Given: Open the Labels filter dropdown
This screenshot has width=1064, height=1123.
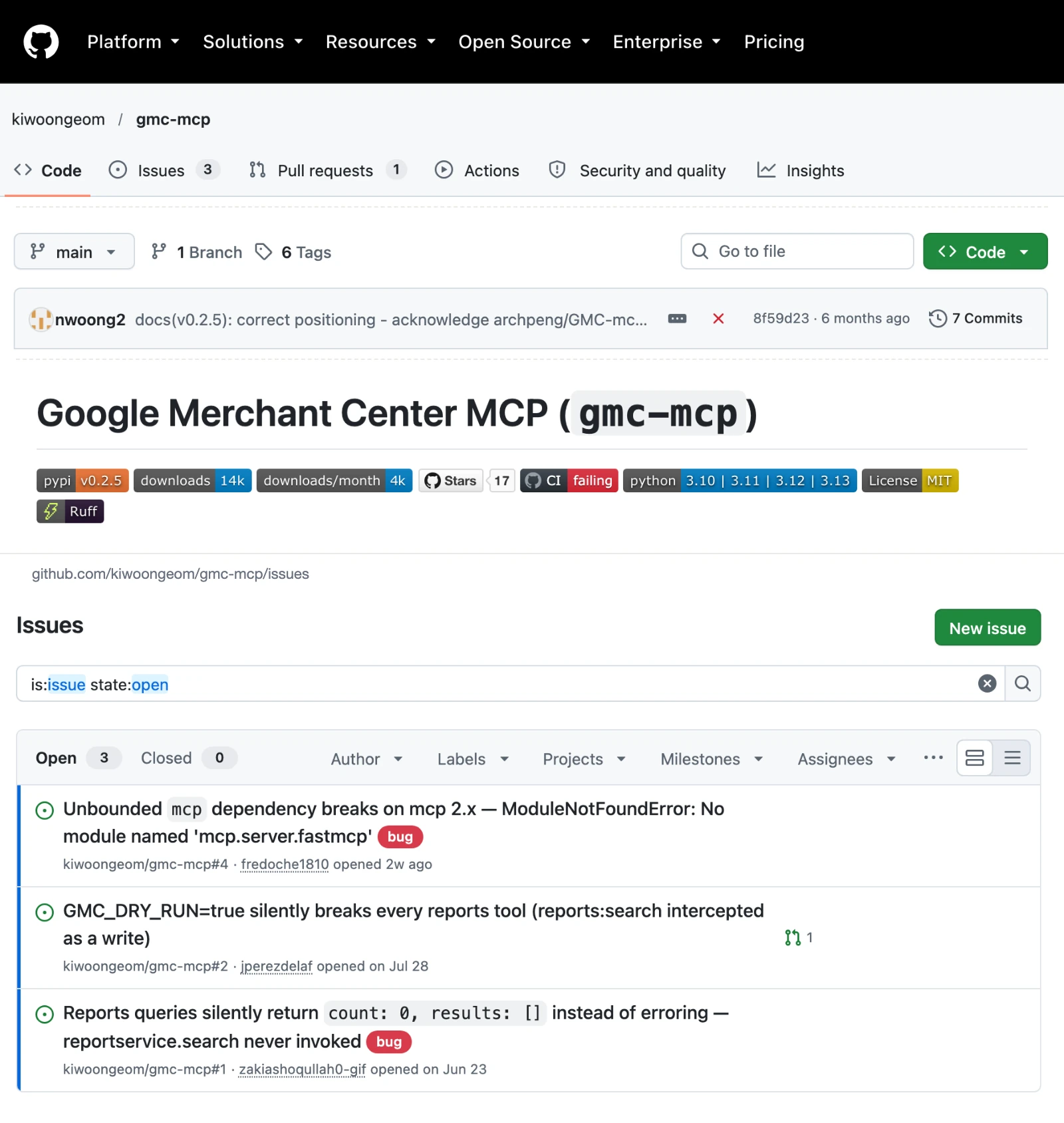Looking at the screenshot, I should click(x=473, y=759).
